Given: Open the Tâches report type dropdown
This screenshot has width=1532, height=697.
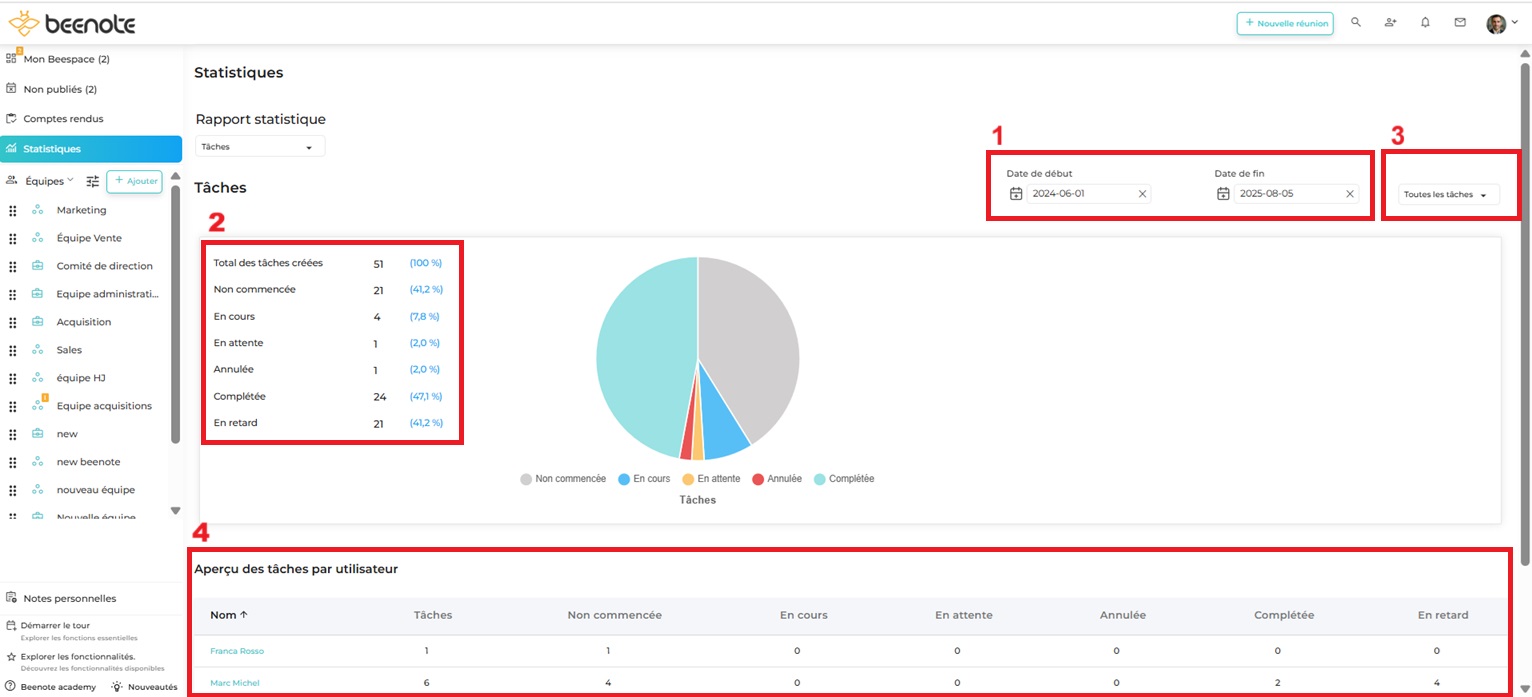Looking at the screenshot, I should pyautogui.click(x=259, y=147).
